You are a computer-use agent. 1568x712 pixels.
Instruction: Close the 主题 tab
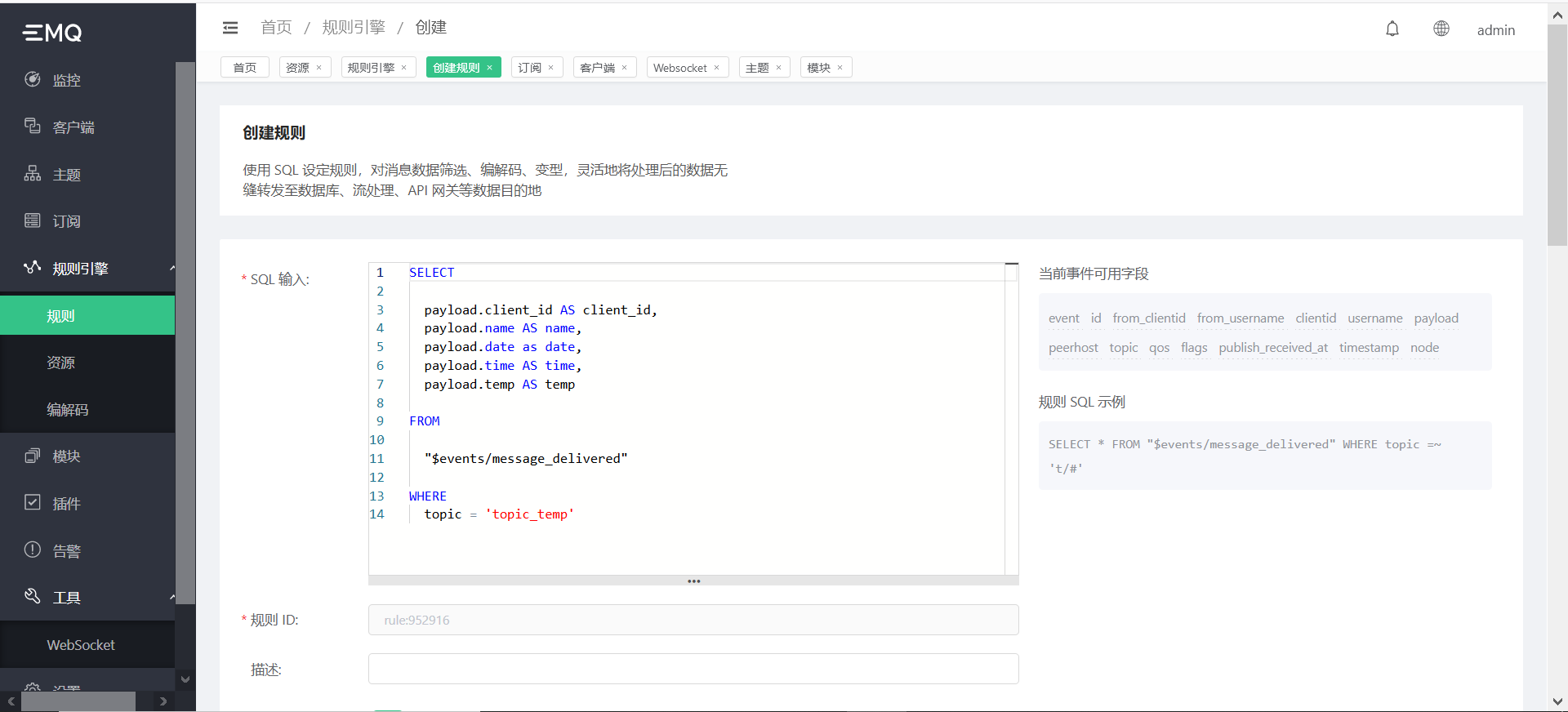778,68
